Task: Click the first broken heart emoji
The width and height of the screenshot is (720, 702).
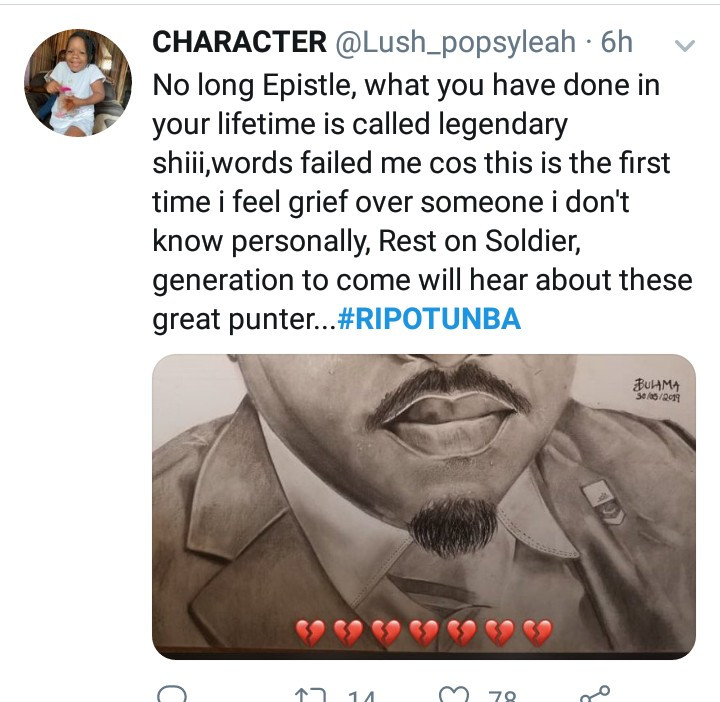Action: (x=310, y=633)
